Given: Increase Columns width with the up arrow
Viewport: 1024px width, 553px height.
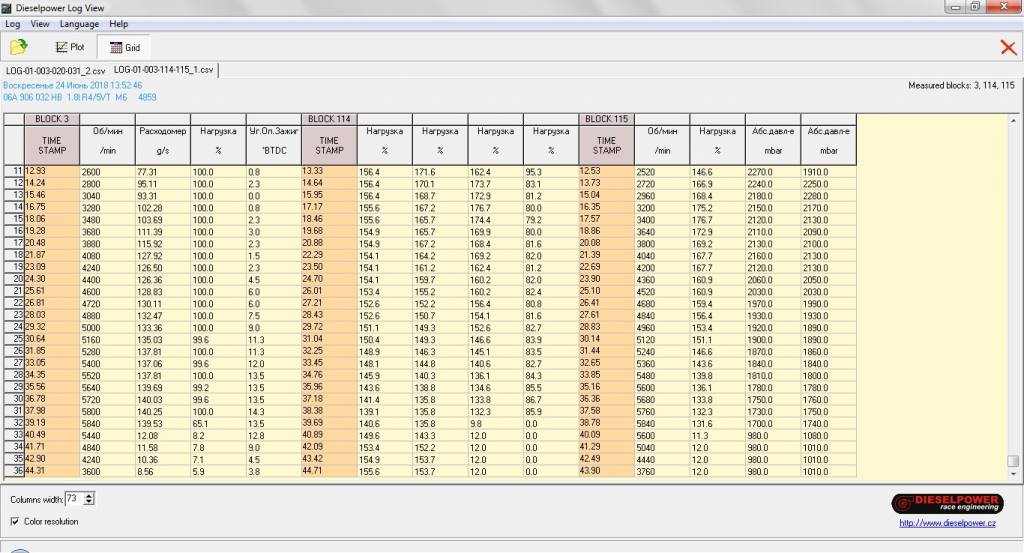Looking at the screenshot, I should click(90, 494).
